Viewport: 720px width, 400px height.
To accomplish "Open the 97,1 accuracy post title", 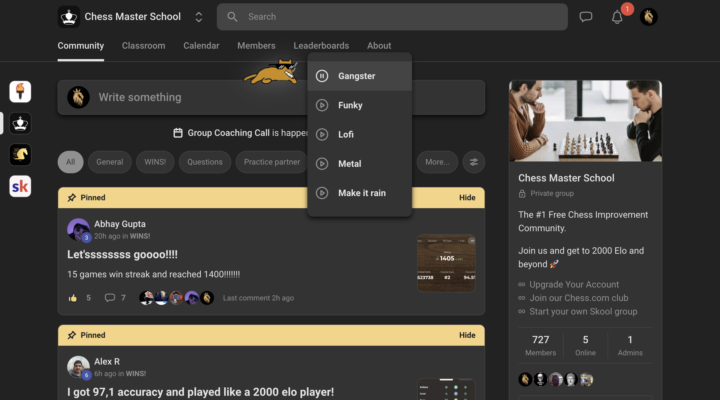I will (201, 392).
